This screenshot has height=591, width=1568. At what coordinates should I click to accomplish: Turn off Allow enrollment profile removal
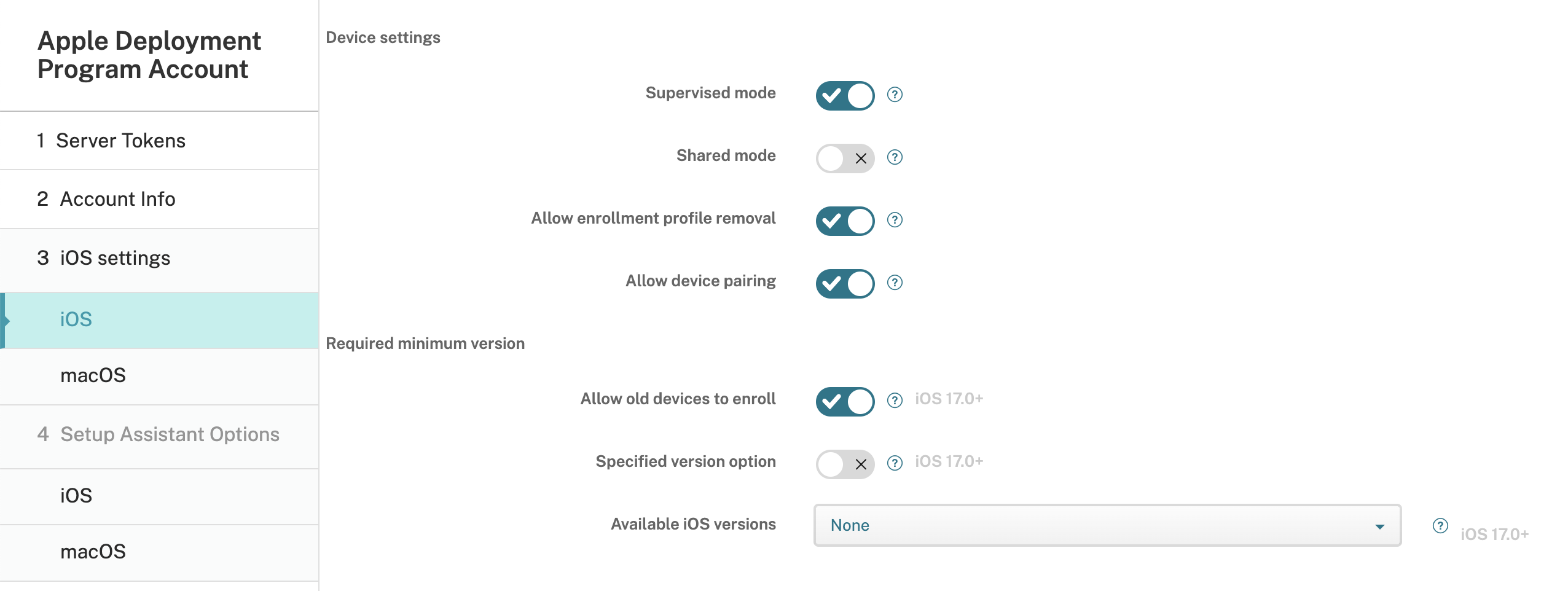(x=845, y=221)
